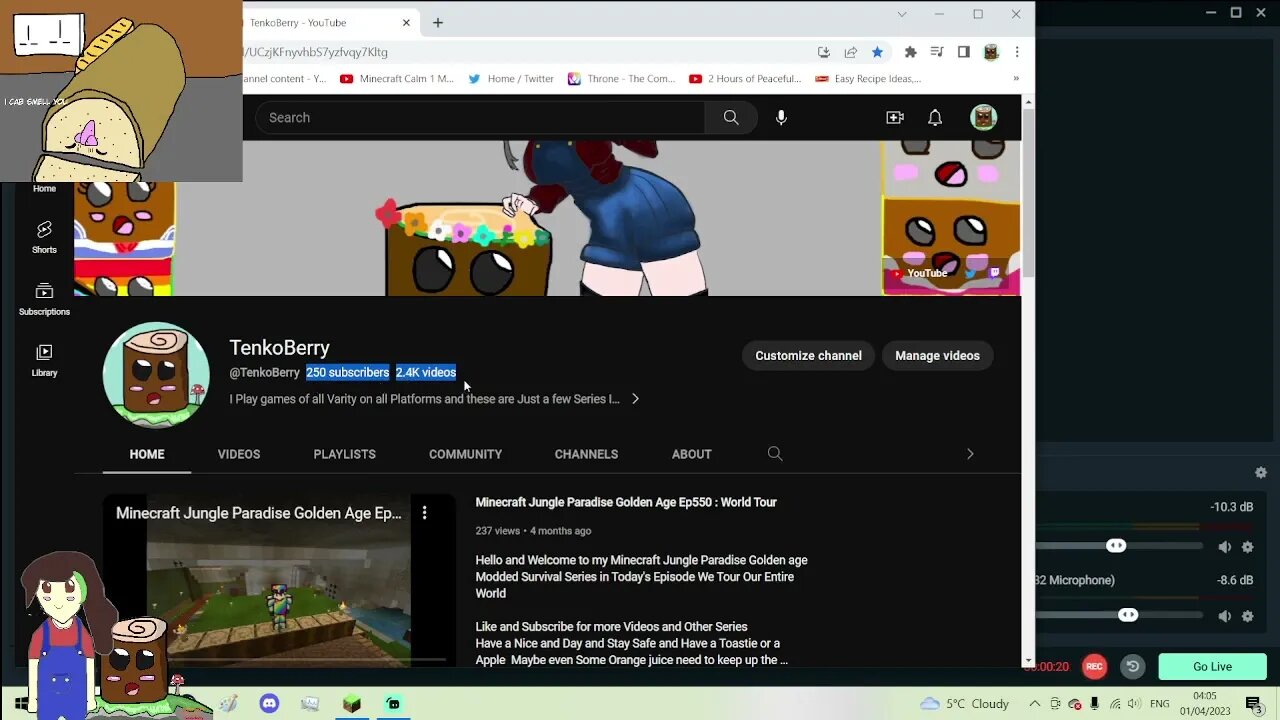Open Chrome tab search dropdown arrow
1280x720 pixels.
(902, 14)
